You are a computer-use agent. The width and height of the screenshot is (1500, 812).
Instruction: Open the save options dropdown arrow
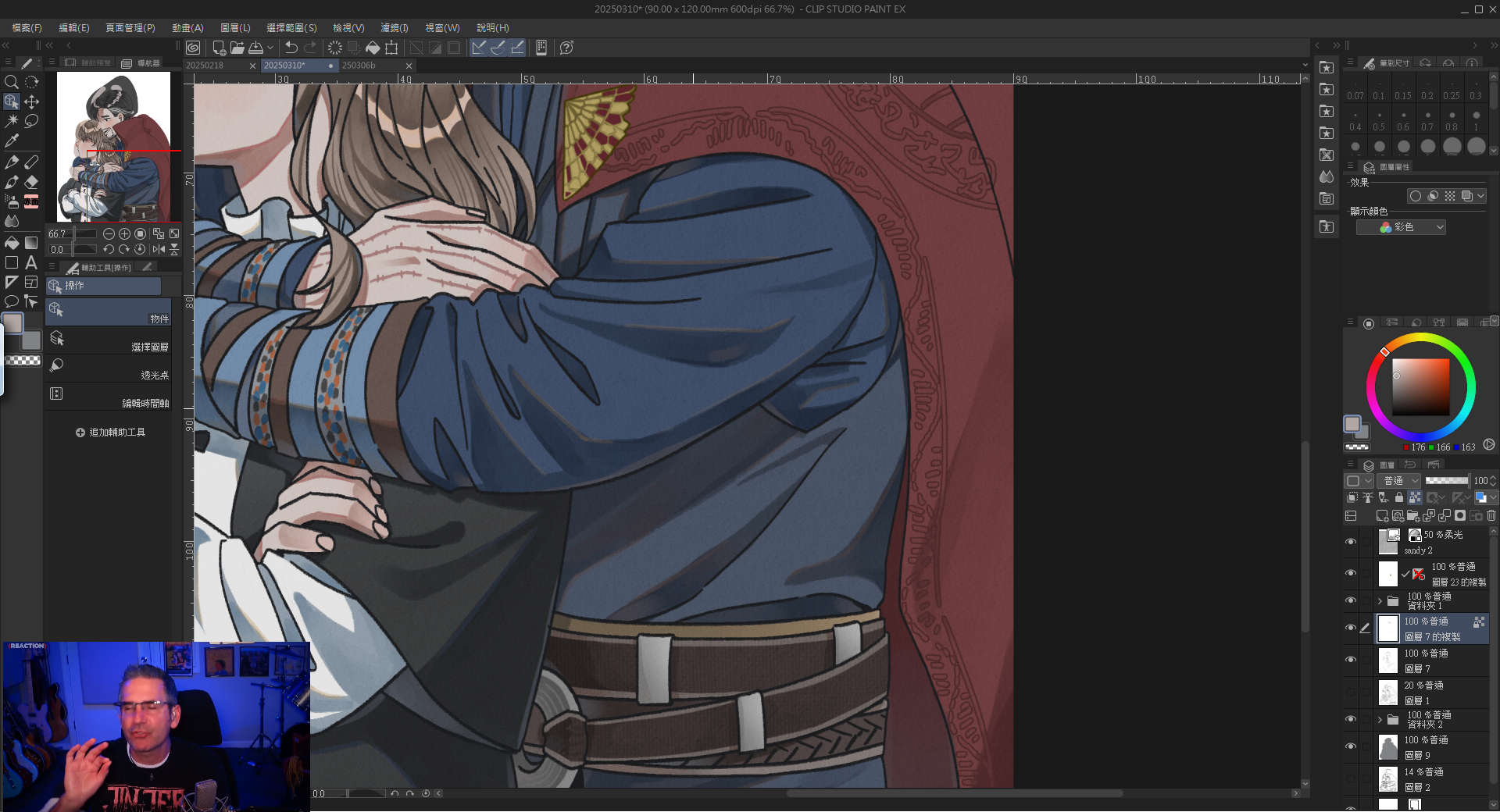click(x=270, y=48)
